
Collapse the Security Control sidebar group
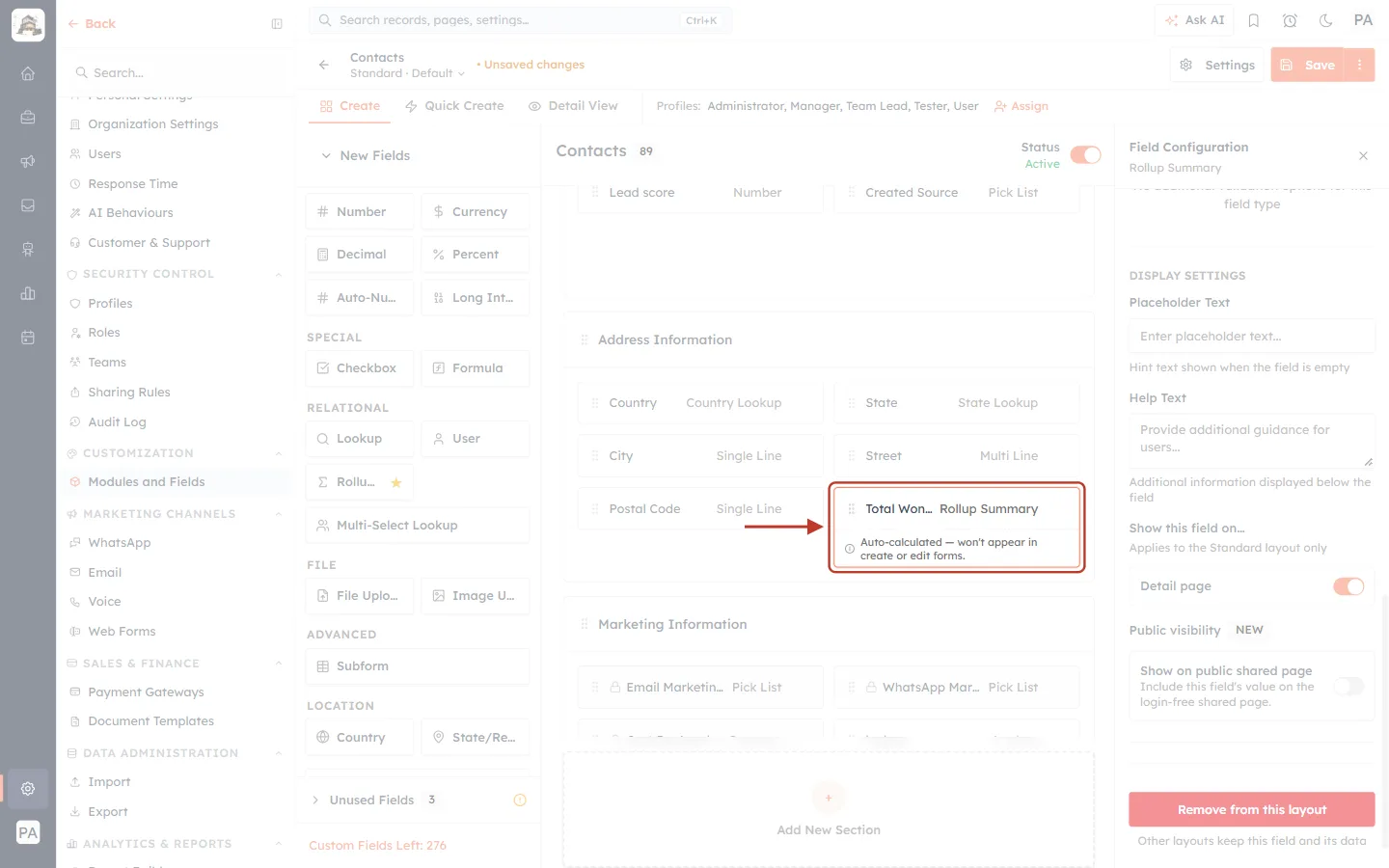pyautogui.click(x=278, y=275)
